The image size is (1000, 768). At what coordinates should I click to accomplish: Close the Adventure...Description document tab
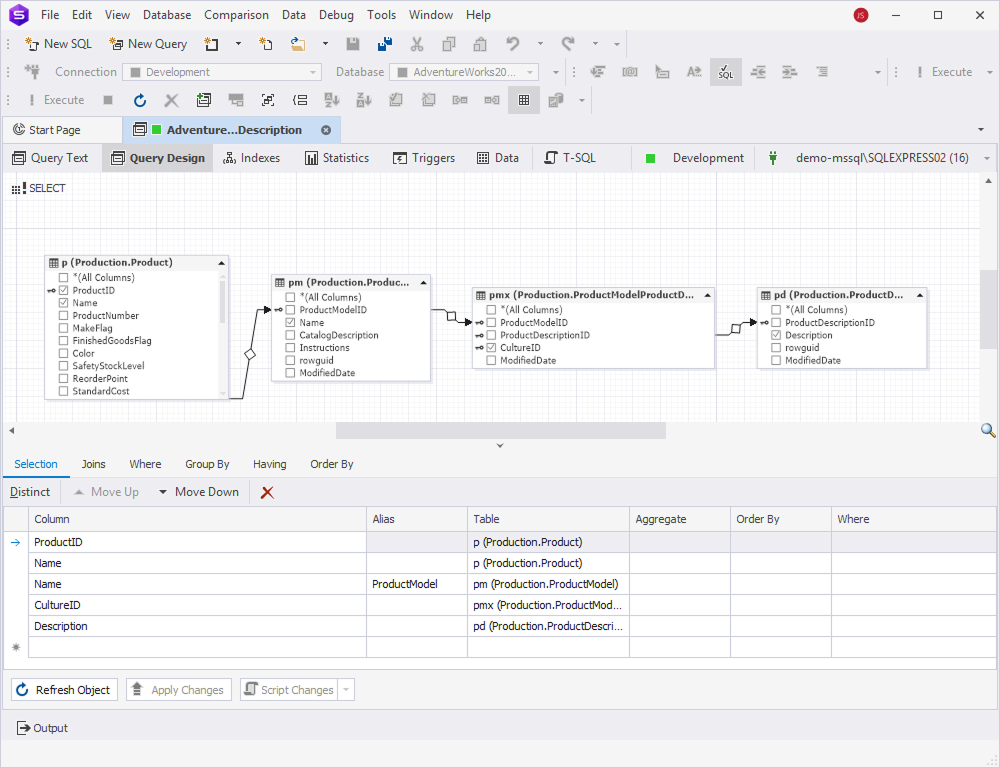pyautogui.click(x=326, y=130)
